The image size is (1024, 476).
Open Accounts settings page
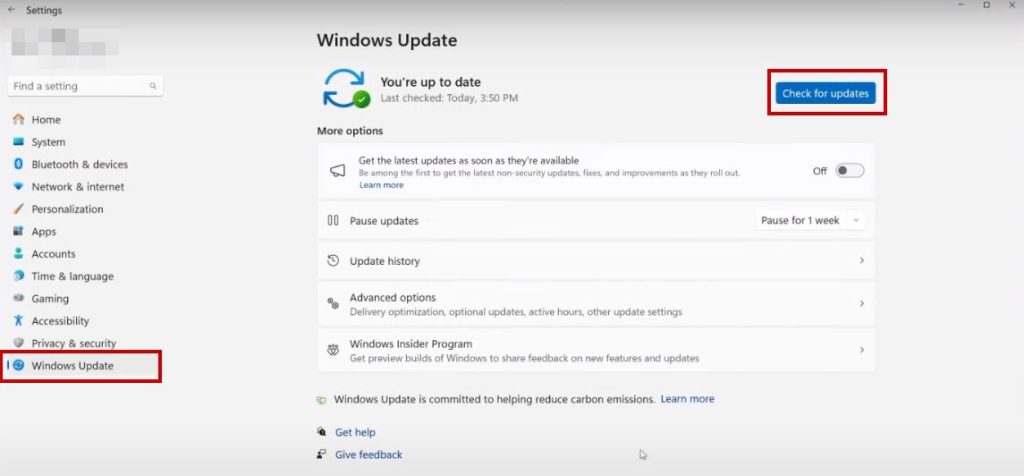(x=54, y=253)
